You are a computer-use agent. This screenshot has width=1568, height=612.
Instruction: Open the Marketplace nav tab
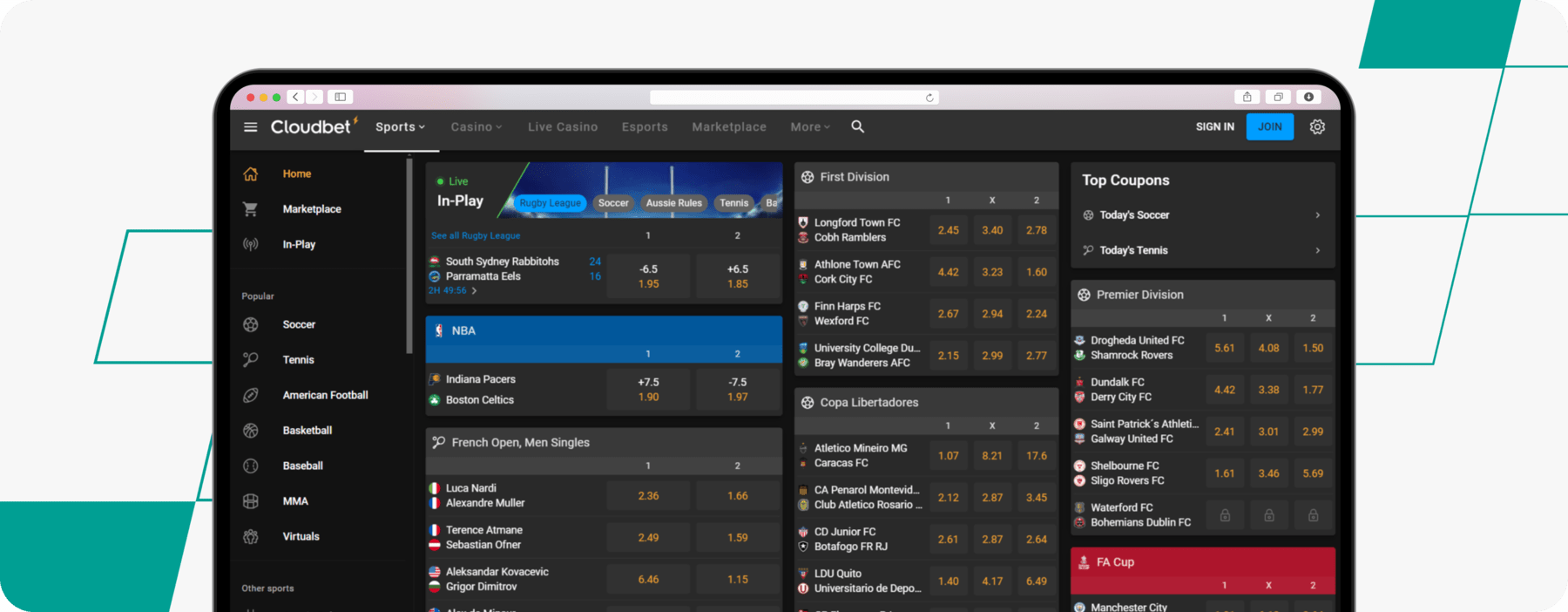(729, 127)
